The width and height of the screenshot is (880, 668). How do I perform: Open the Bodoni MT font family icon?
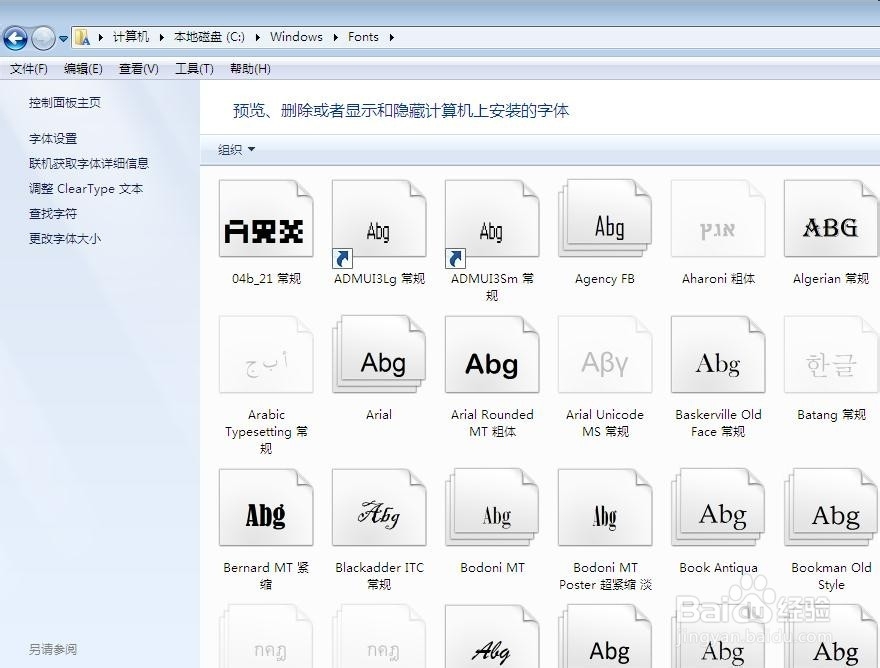(x=492, y=507)
